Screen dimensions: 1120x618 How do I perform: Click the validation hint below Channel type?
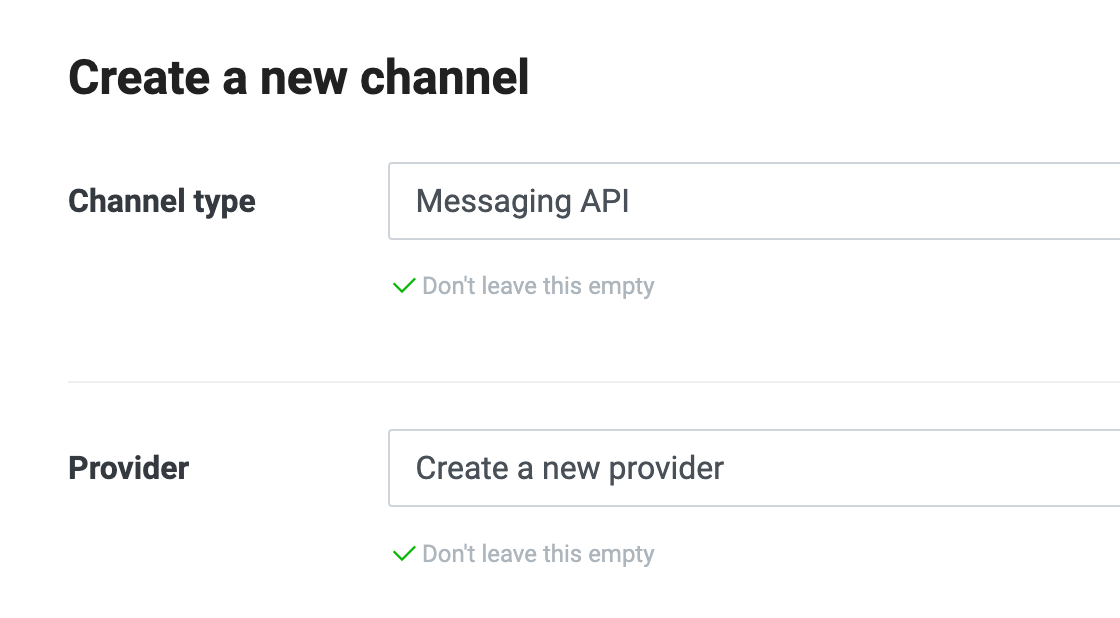[538, 287]
